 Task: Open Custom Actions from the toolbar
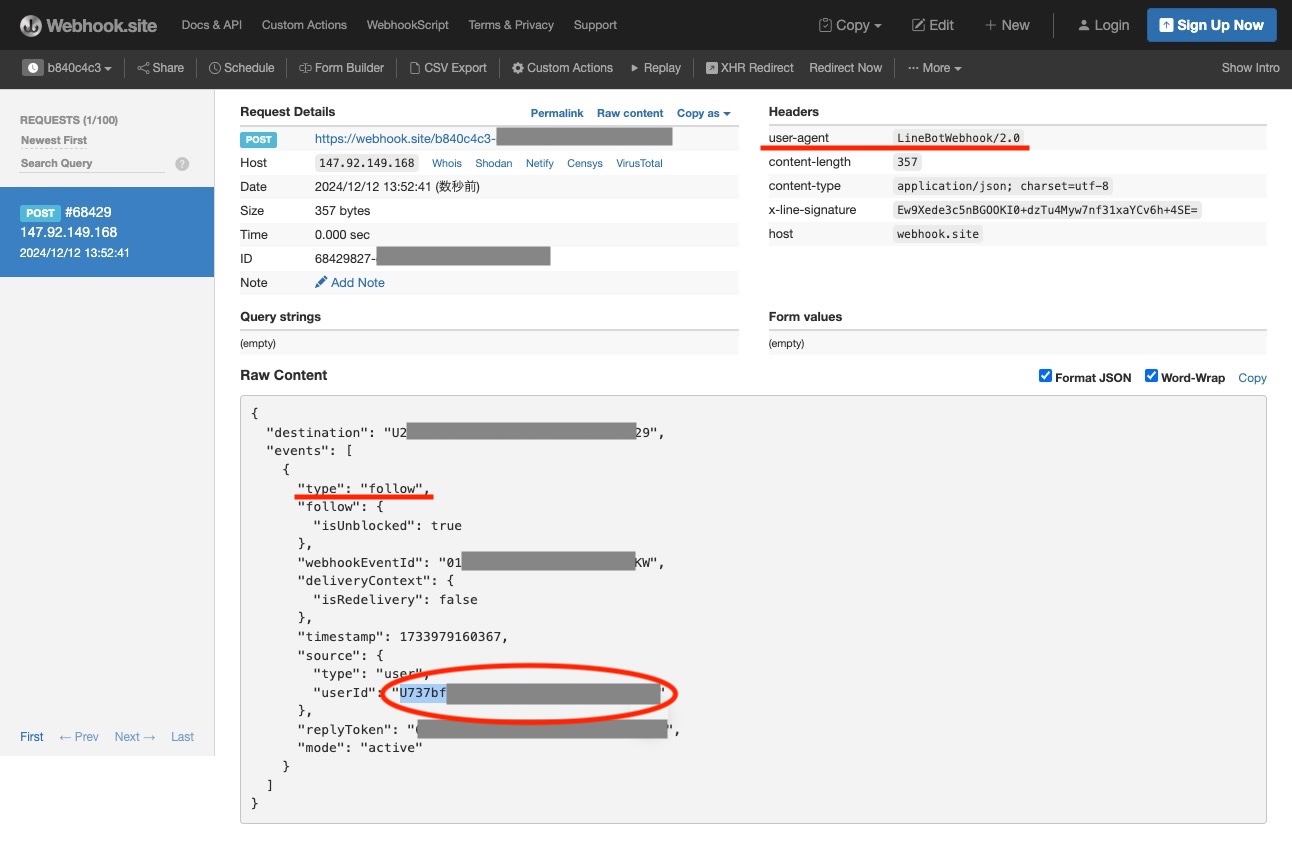562,67
